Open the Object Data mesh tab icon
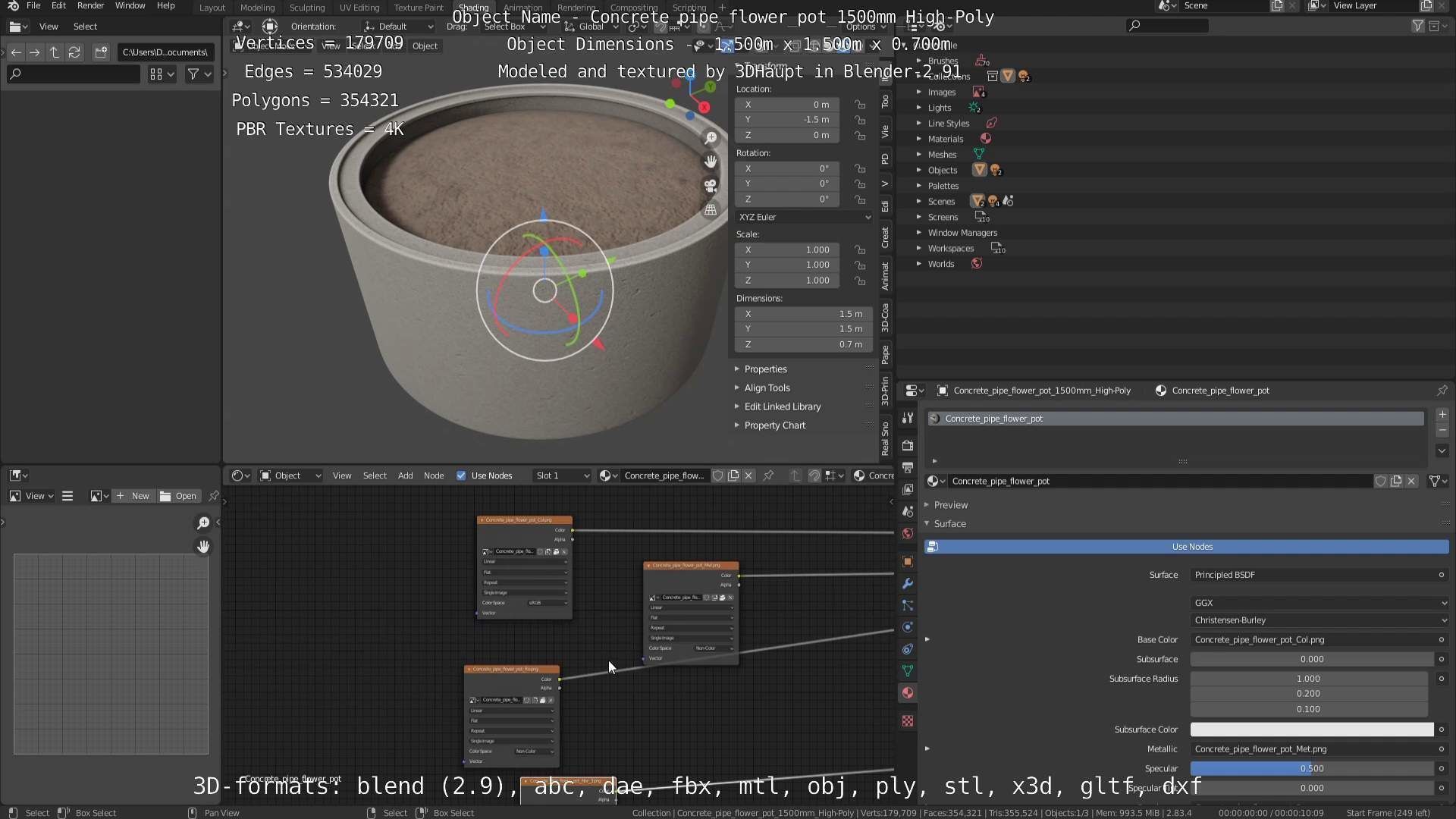This screenshot has height=819, width=1456. click(x=908, y=671)
